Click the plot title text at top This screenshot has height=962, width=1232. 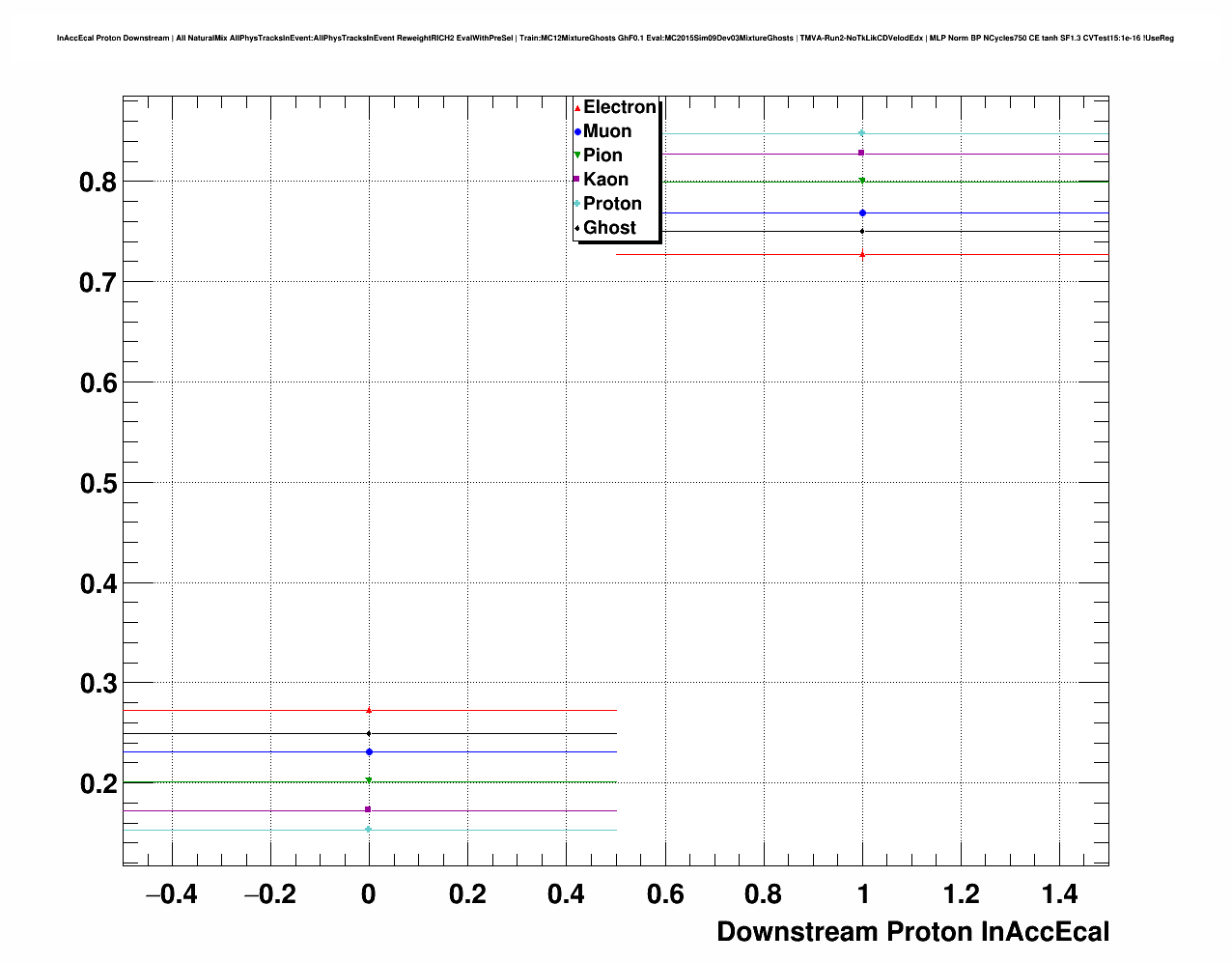pos(615,39)
